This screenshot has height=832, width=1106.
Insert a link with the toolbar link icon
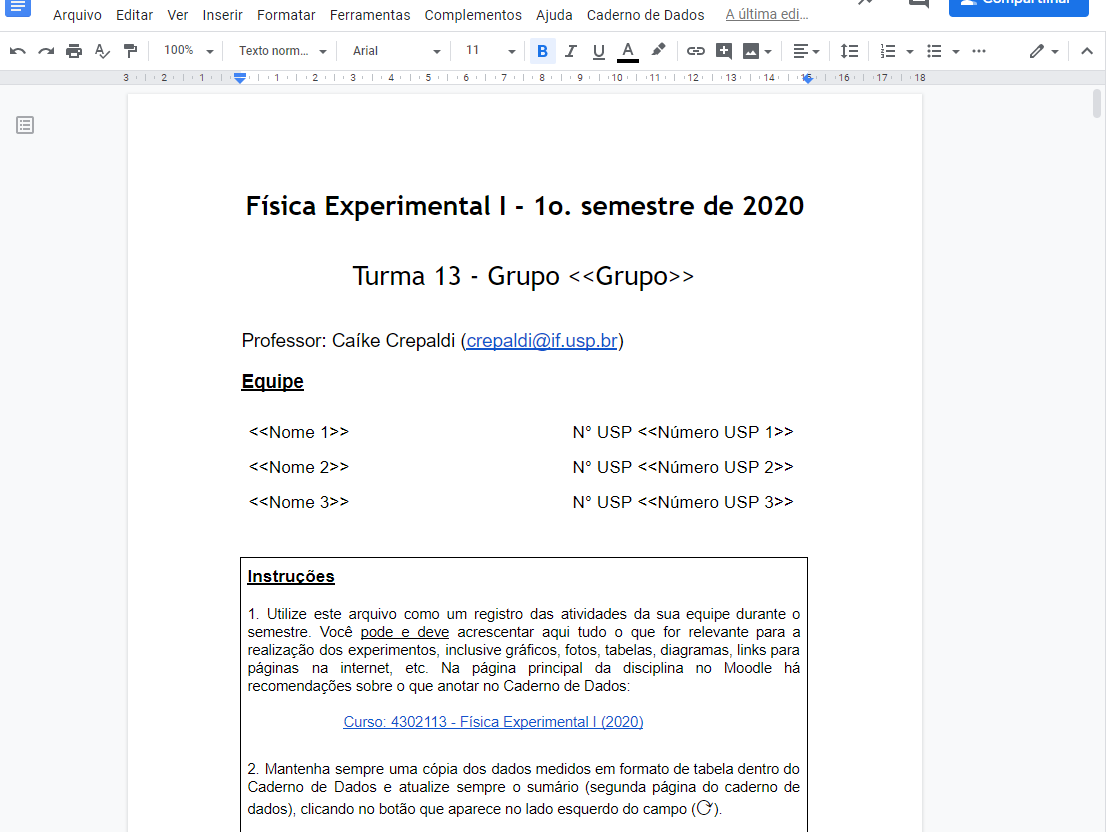[695, 51]
